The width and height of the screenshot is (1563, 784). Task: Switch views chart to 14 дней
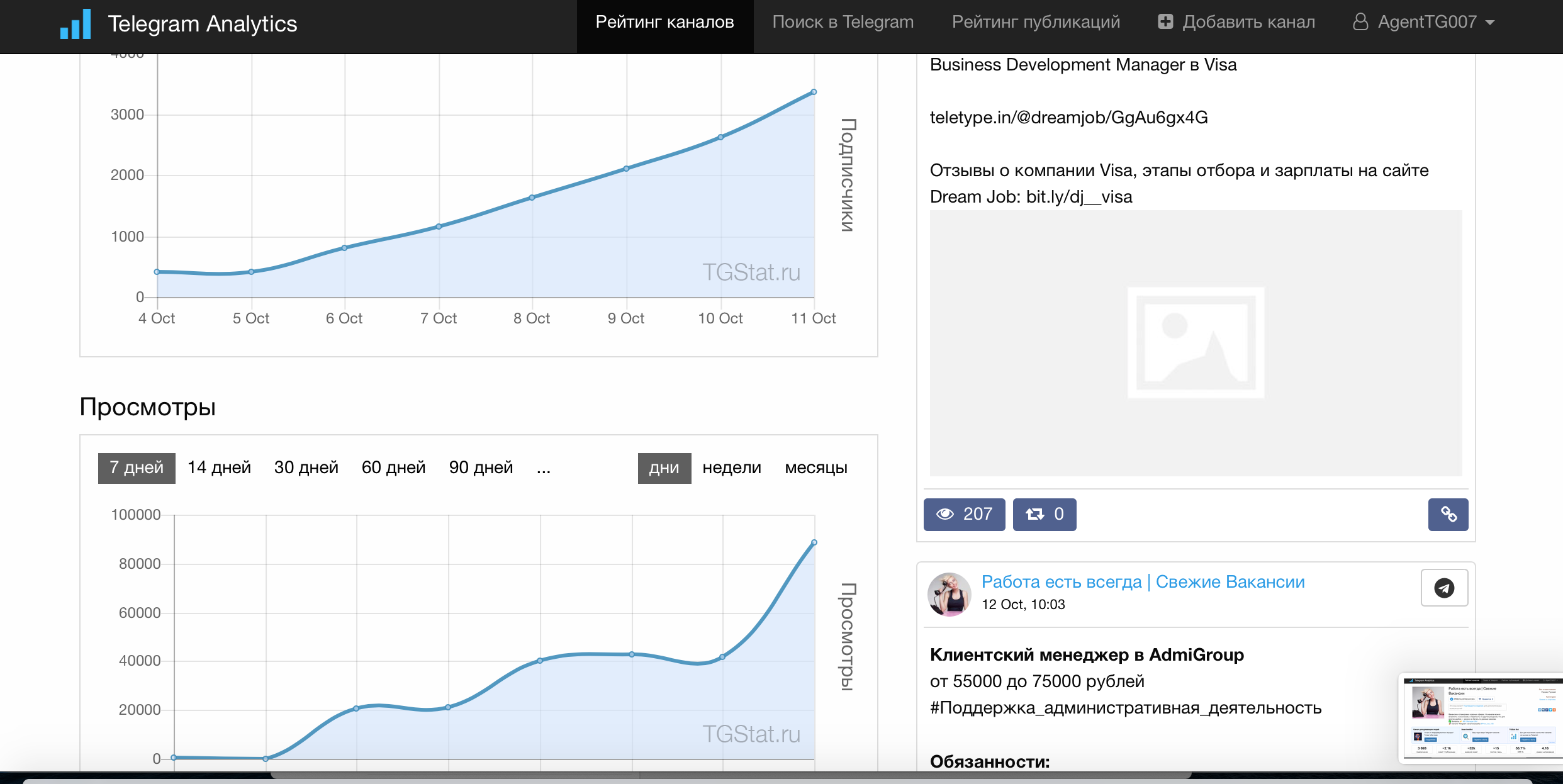[x=219, y=468]
